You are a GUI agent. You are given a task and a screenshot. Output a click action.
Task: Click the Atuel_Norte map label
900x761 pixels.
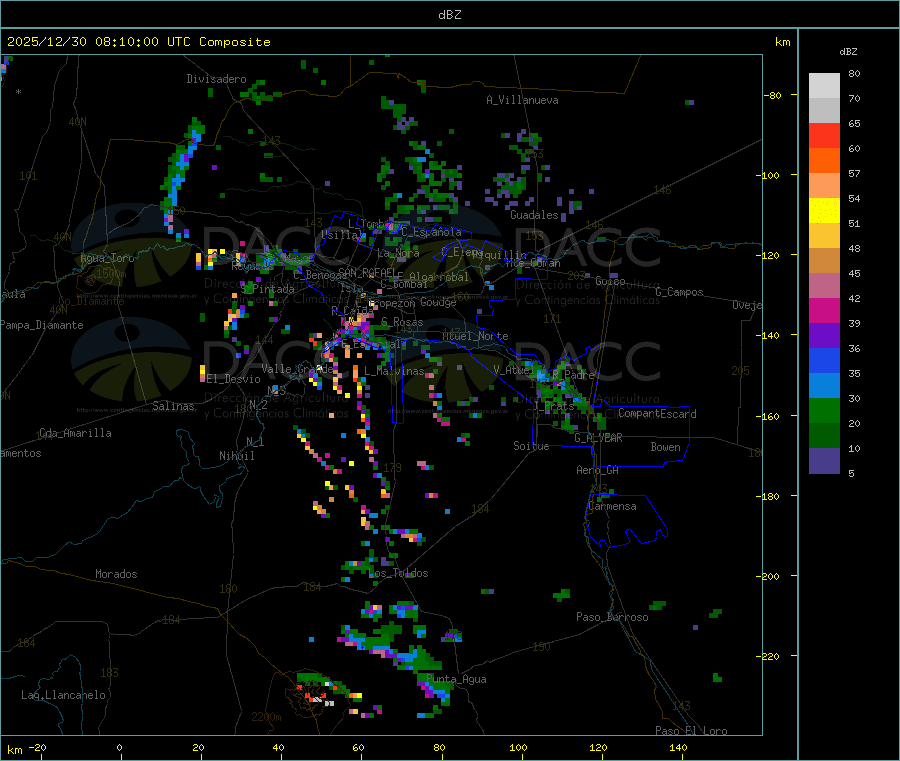(475, 336)
